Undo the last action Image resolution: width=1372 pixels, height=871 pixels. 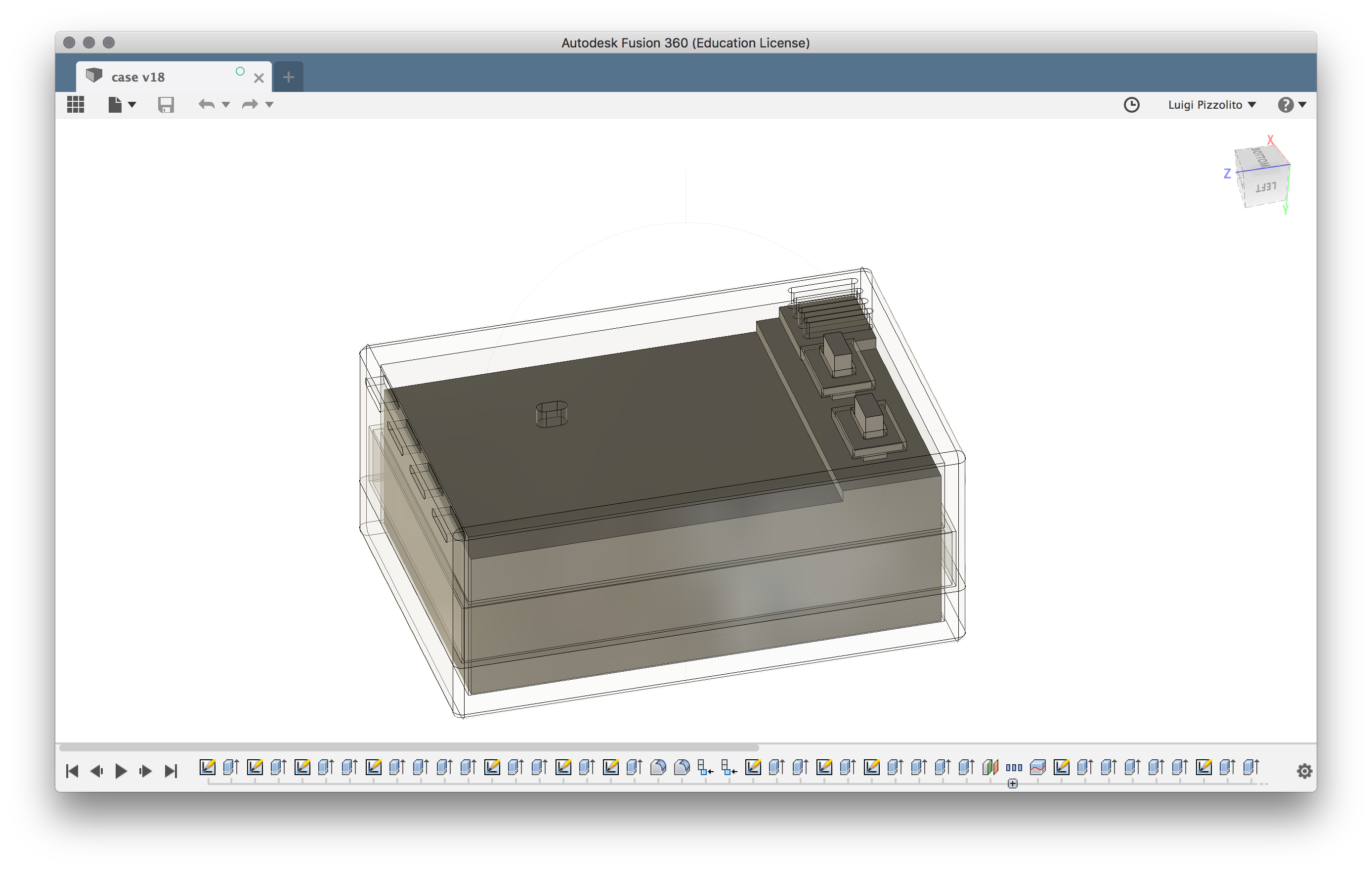tap(206, 104)
